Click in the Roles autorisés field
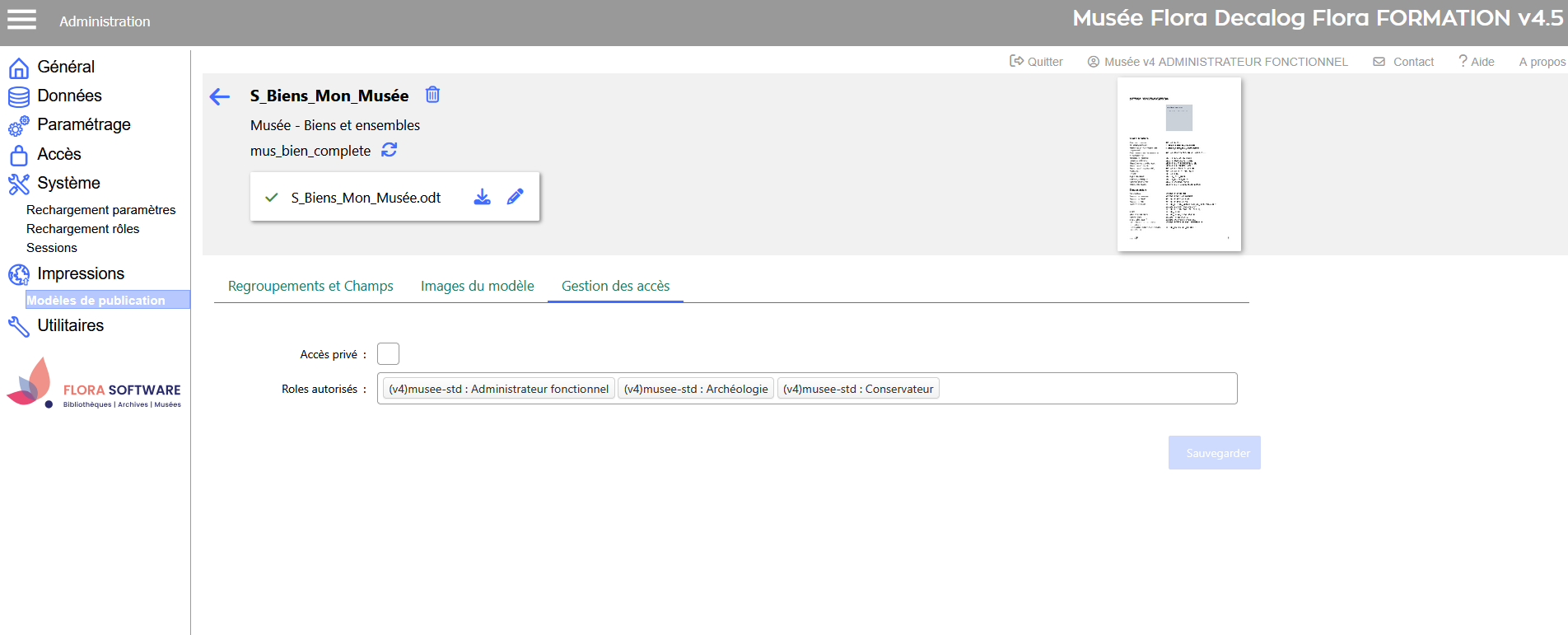 (x=1087, y=389)
